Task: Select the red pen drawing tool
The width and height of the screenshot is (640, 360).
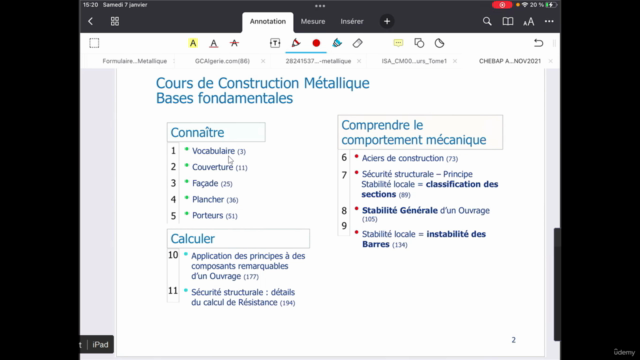Action: (296, 43)
